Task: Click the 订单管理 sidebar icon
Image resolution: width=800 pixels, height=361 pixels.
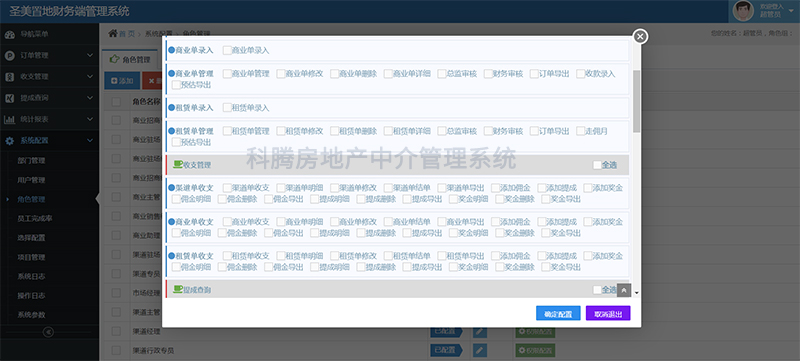Action: click(x=9, y=56)
